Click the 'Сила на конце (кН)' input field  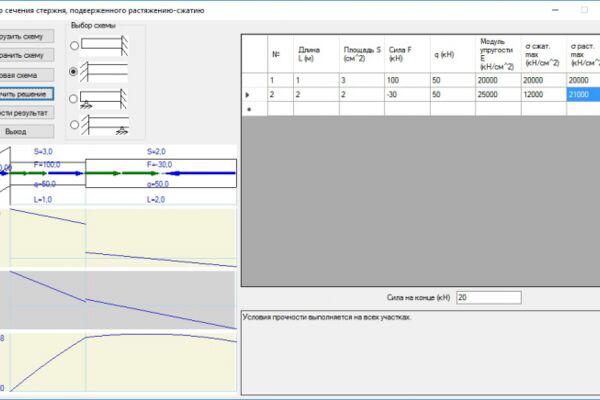[489, 297]
